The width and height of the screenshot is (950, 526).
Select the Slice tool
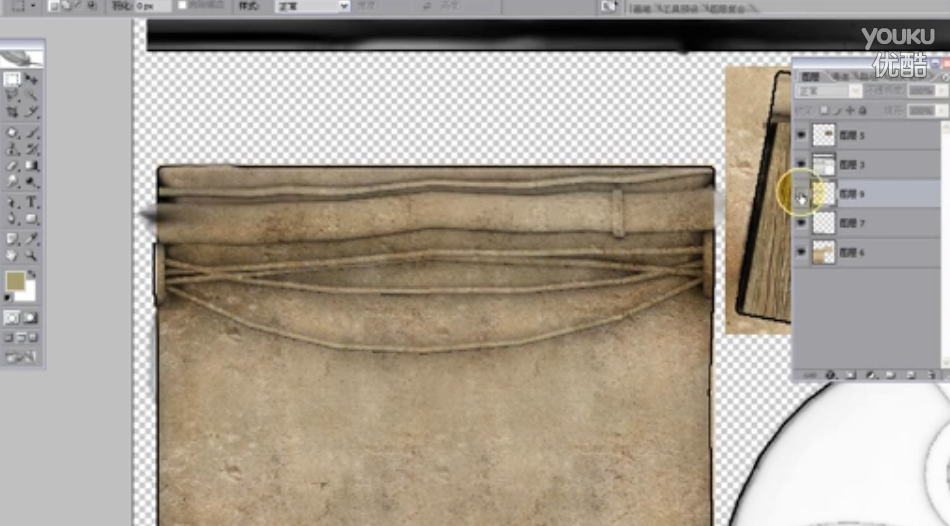pos(32,112)
